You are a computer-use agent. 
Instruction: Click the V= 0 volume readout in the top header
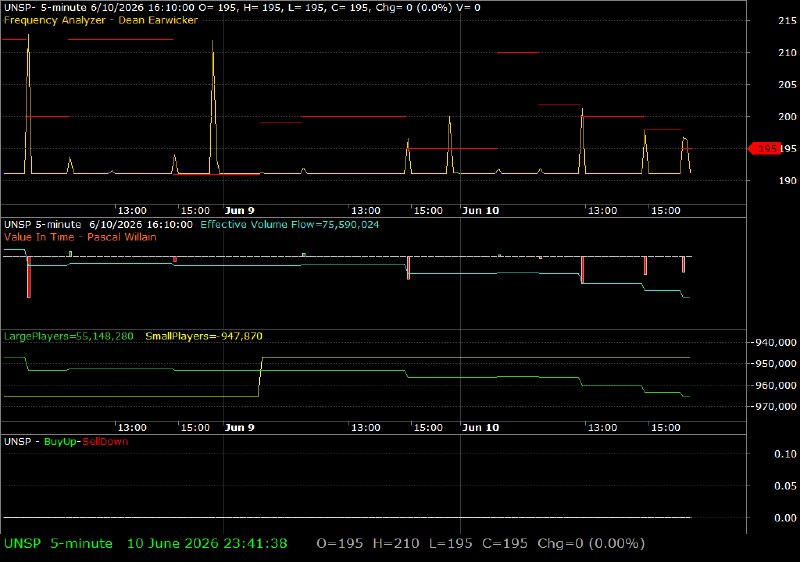tap(468, 8)
